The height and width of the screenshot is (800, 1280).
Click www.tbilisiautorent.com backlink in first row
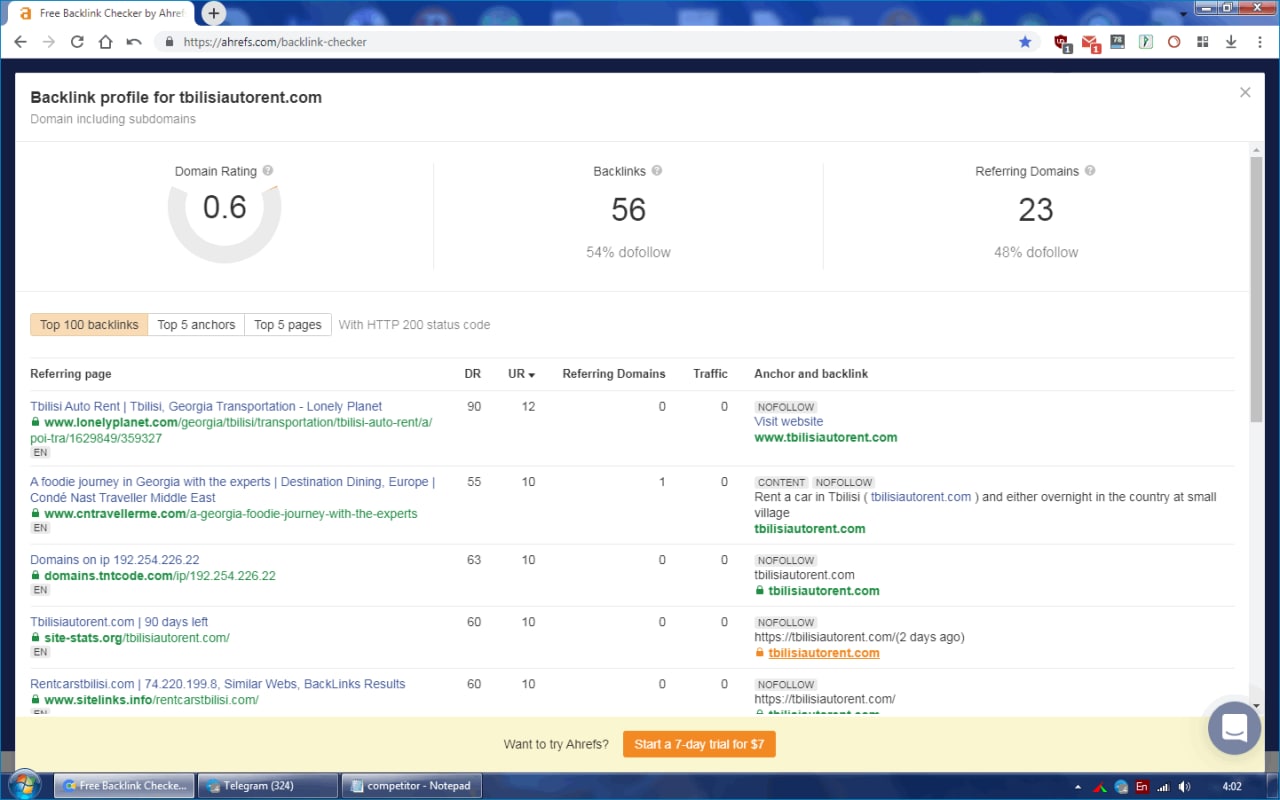[825, 438]
